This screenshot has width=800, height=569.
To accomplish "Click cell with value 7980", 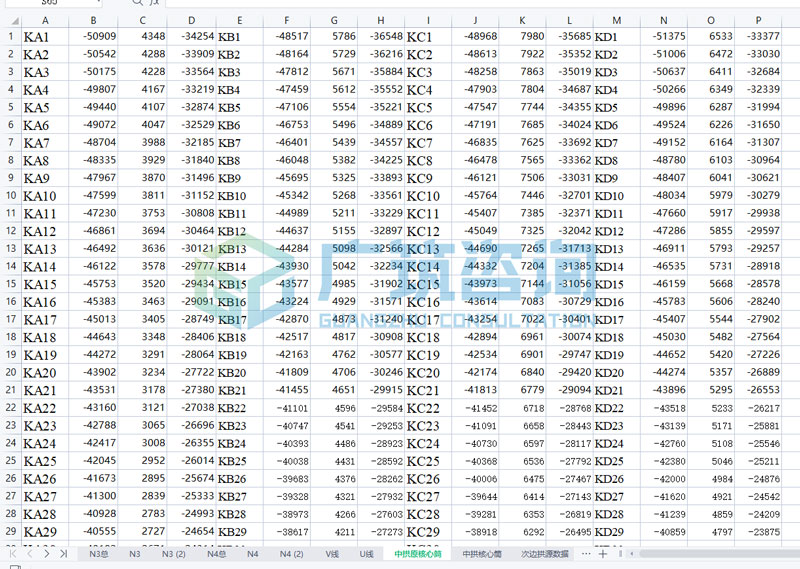I will [522, 37].
